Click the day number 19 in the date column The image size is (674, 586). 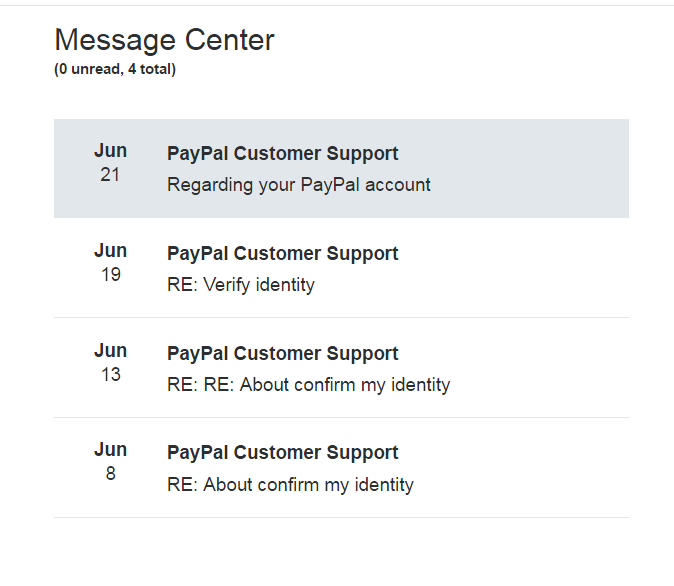point(110,275)
